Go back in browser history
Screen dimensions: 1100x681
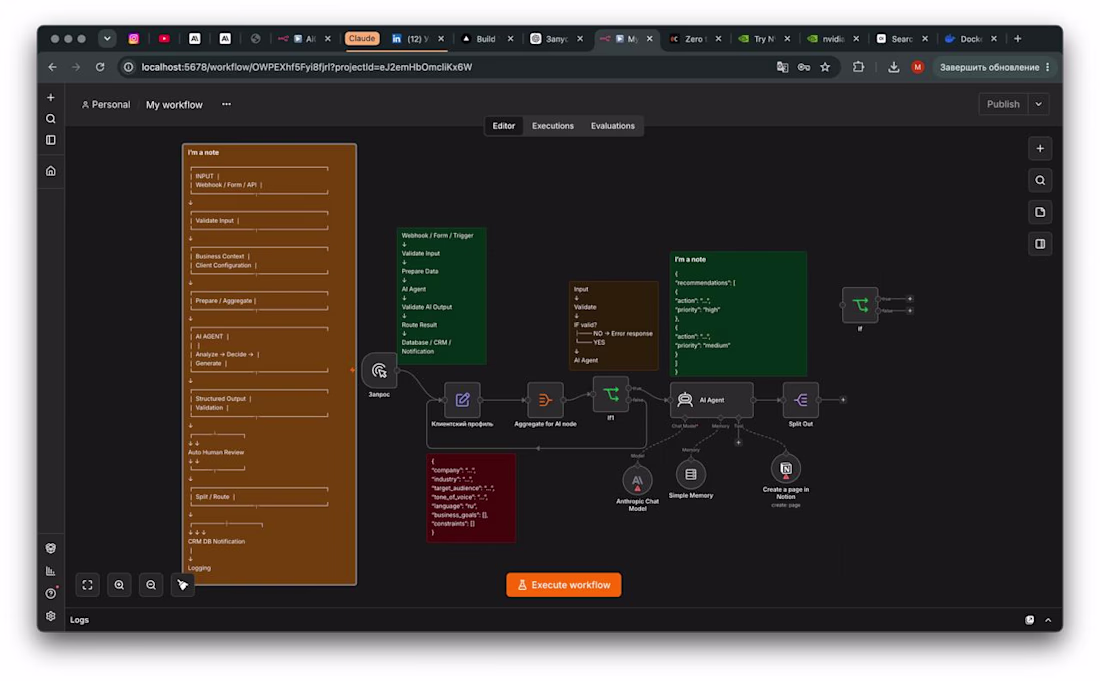point(53,67)
